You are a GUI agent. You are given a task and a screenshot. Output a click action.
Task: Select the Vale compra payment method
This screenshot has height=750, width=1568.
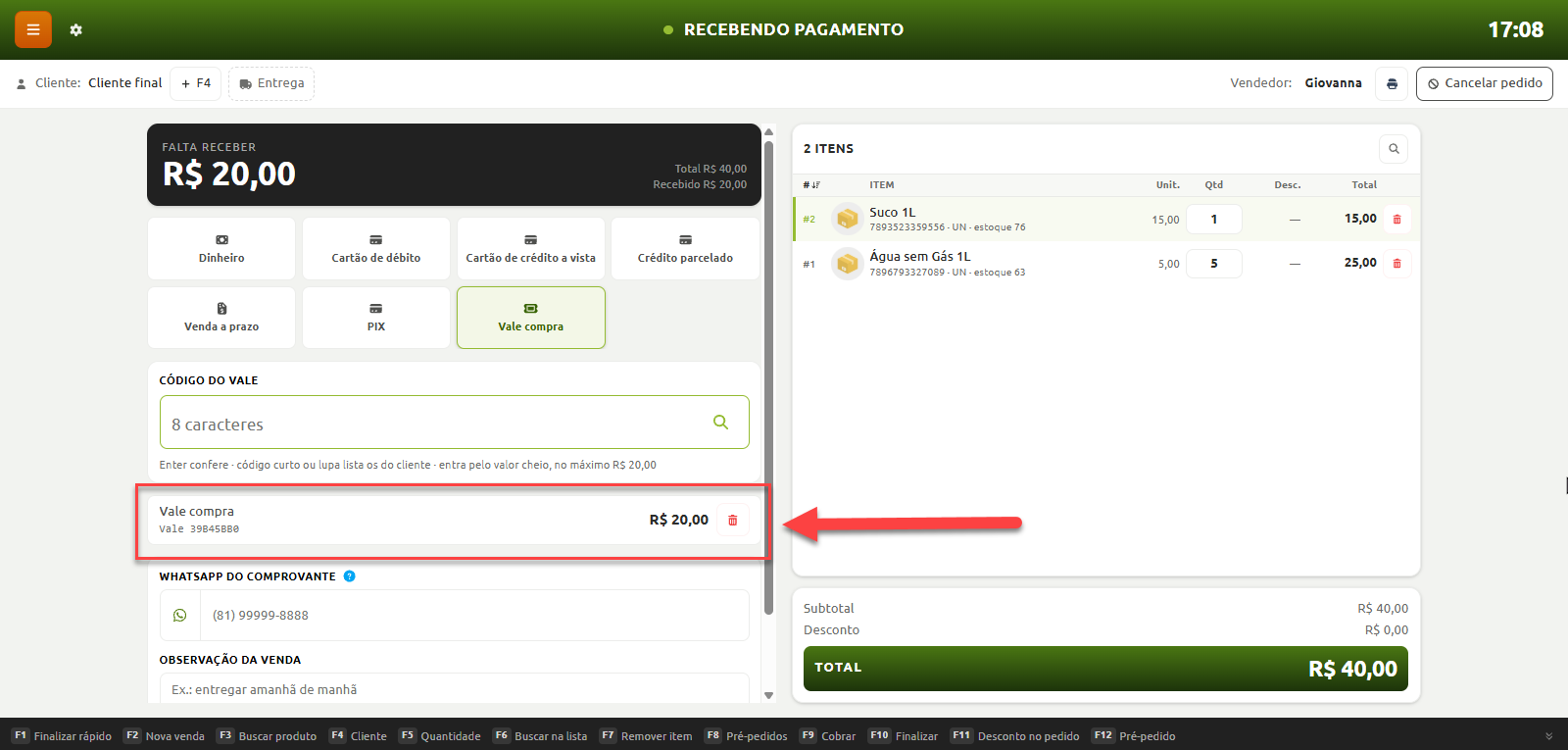531,318
